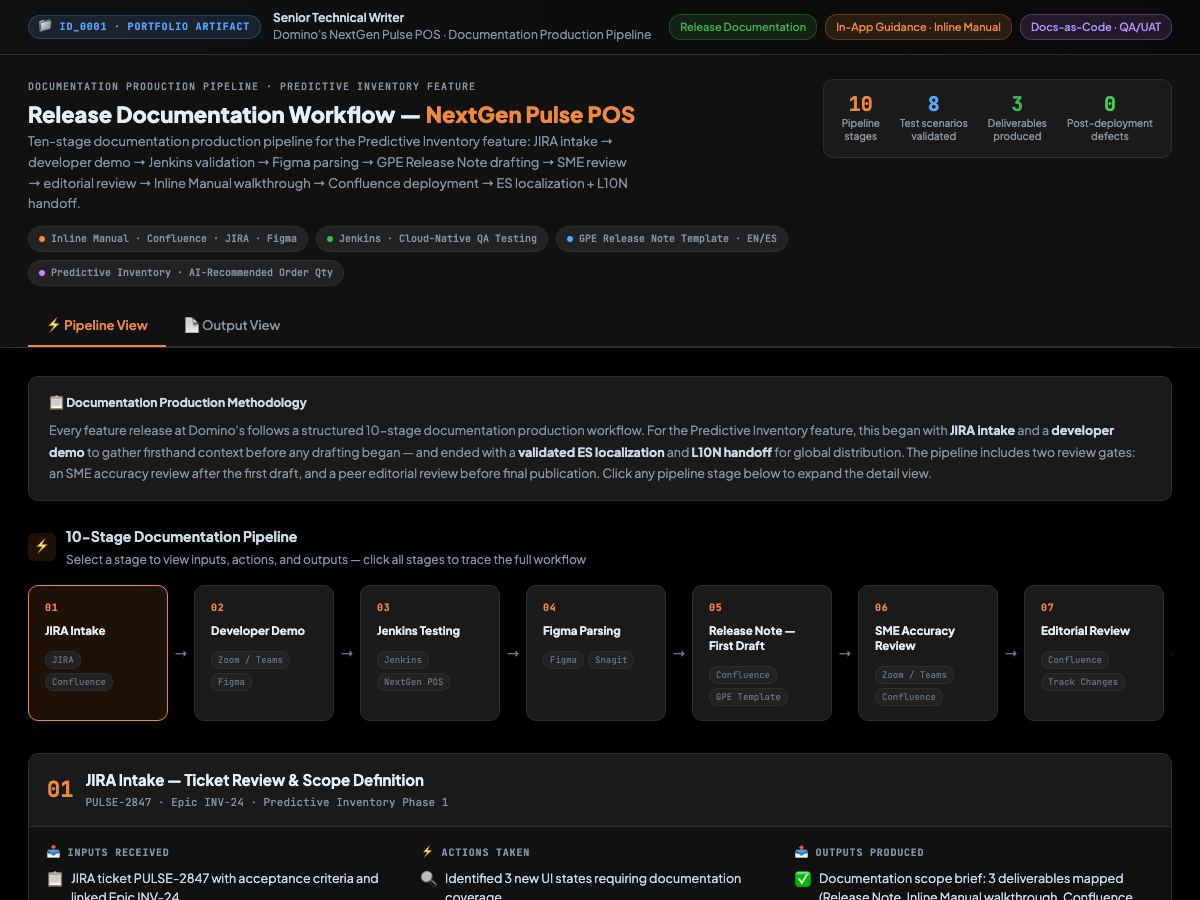
Task: Click the Inline Manual · Confluence · JIRA · Figma chip
Action: point(168,239)
